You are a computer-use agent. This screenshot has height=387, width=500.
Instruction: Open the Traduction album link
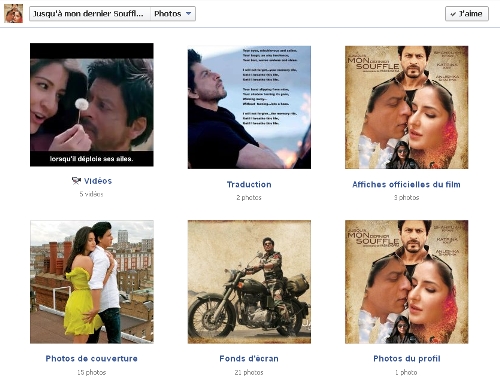[x=249, y=184]
